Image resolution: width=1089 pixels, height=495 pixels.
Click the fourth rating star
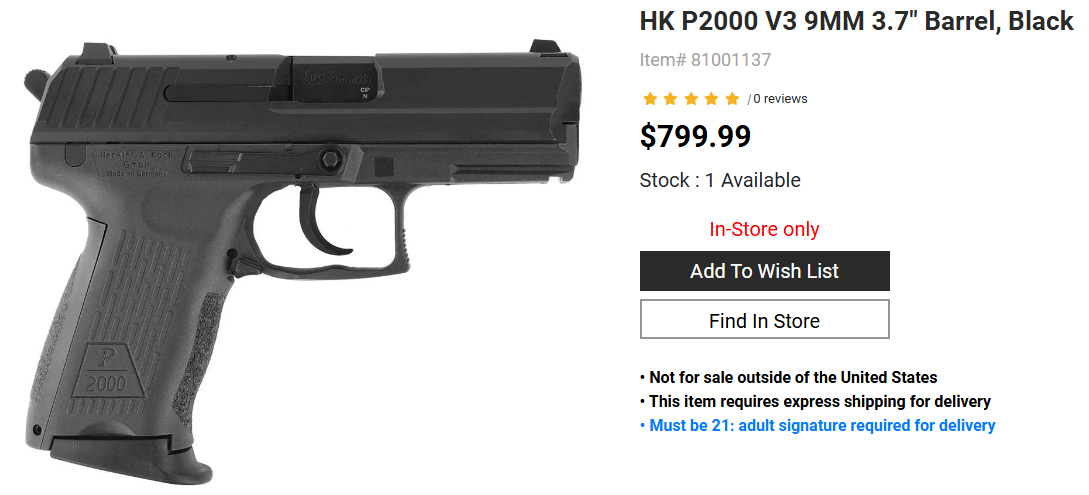click(711, 99)
